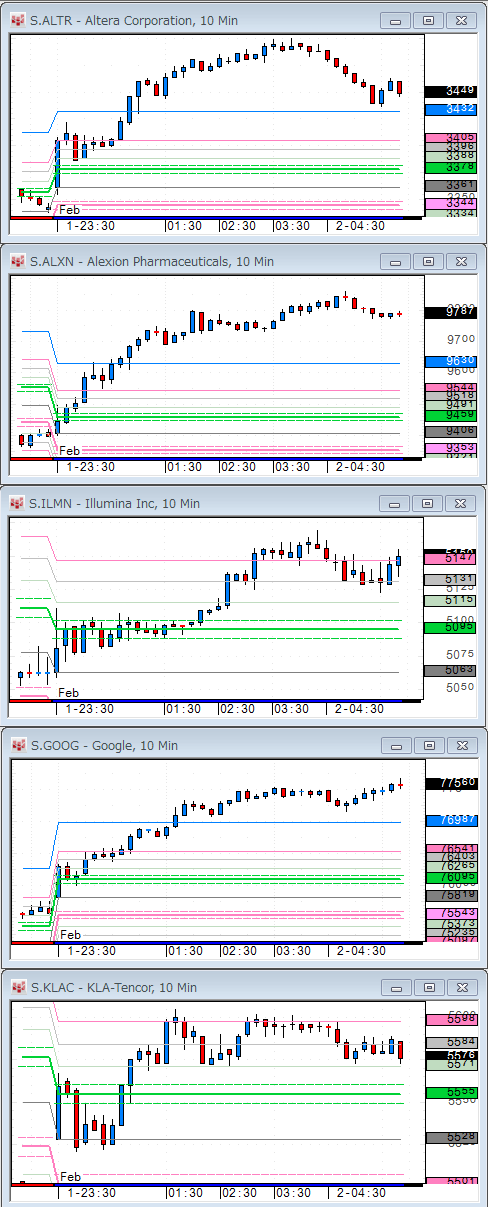Image resolution: width=488 pixels, height=1207 pixels.
Task: Close the KLA-Tencor chart window
Action: pos(460,988)
